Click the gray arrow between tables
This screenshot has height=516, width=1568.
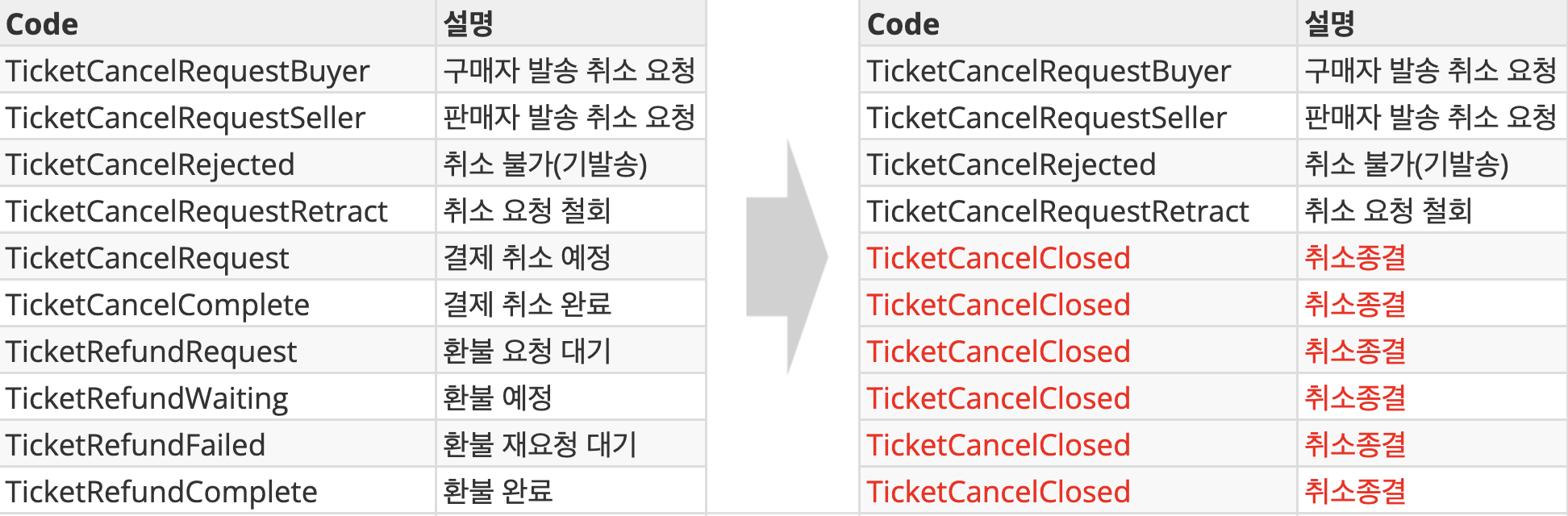787,256
